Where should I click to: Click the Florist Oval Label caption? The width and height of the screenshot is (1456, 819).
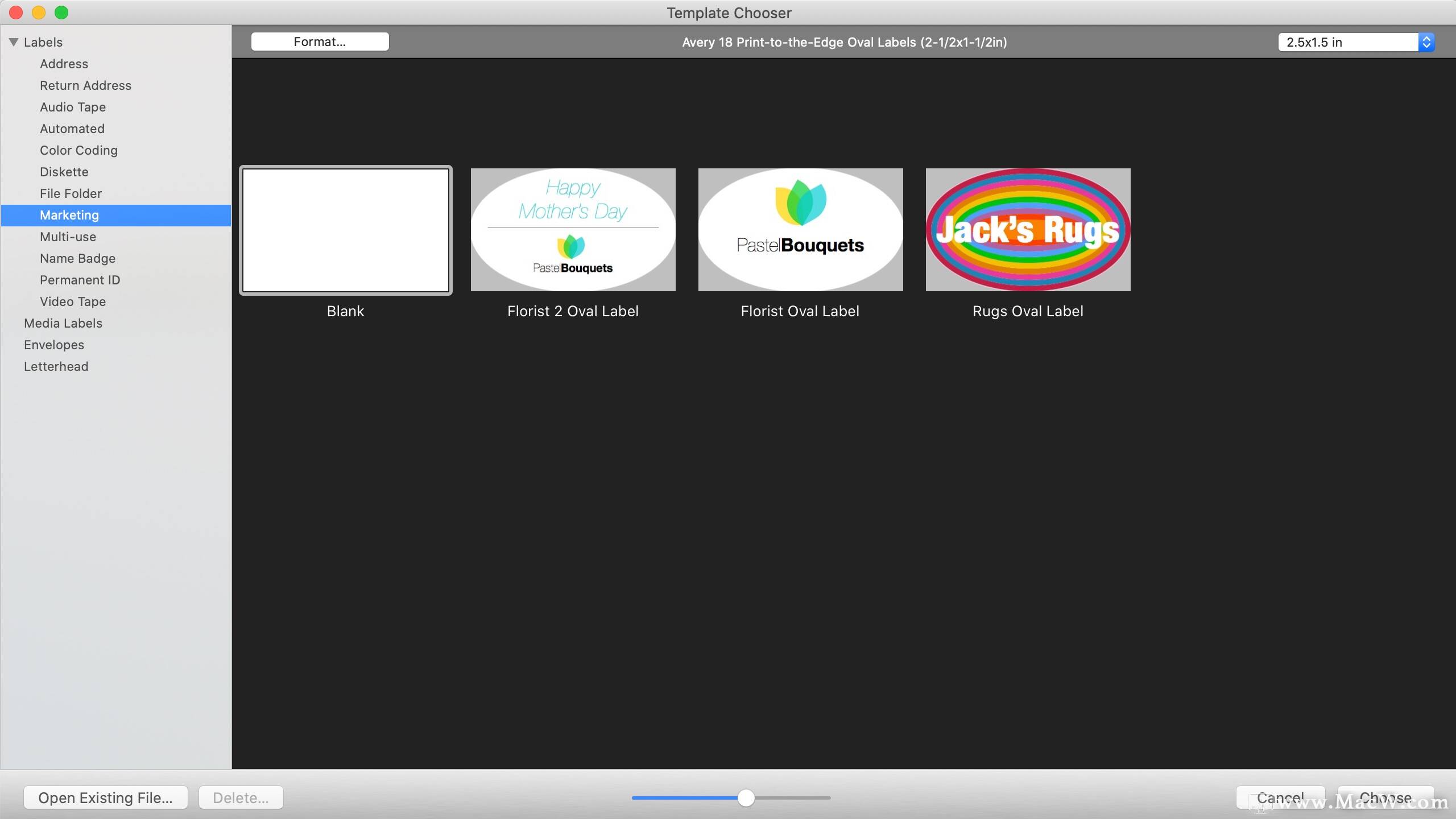point(800,311)
